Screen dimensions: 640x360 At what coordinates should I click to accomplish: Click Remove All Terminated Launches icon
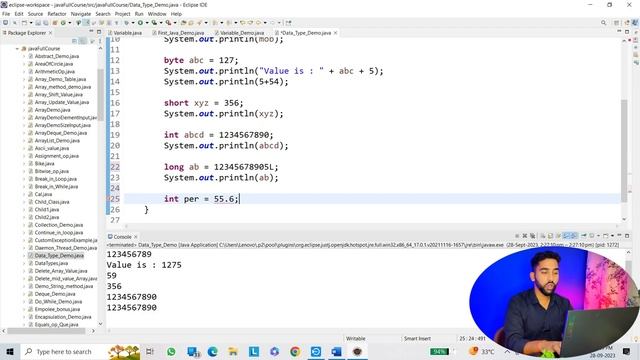(533, 236)
